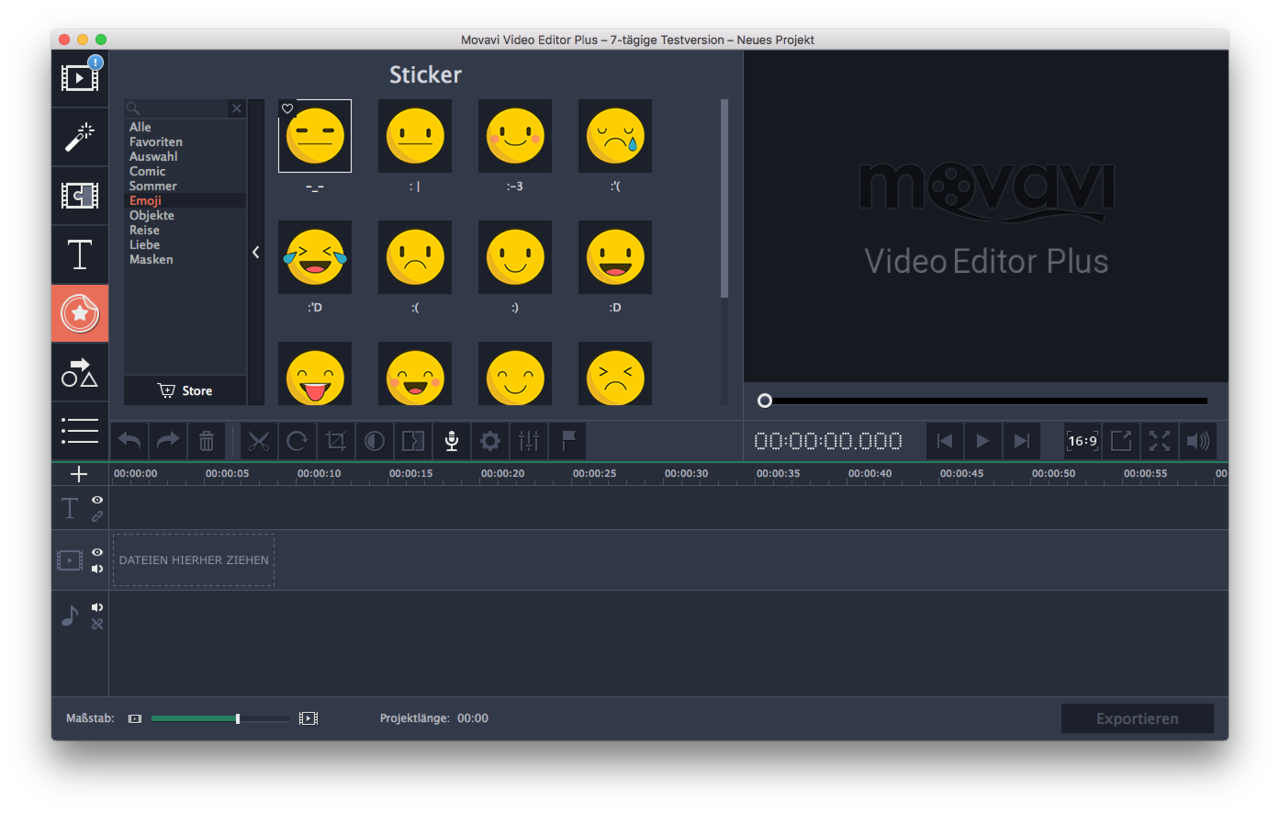The image size is (1280, 814).
Task: Select the Reise category
Action: (144, 230)
